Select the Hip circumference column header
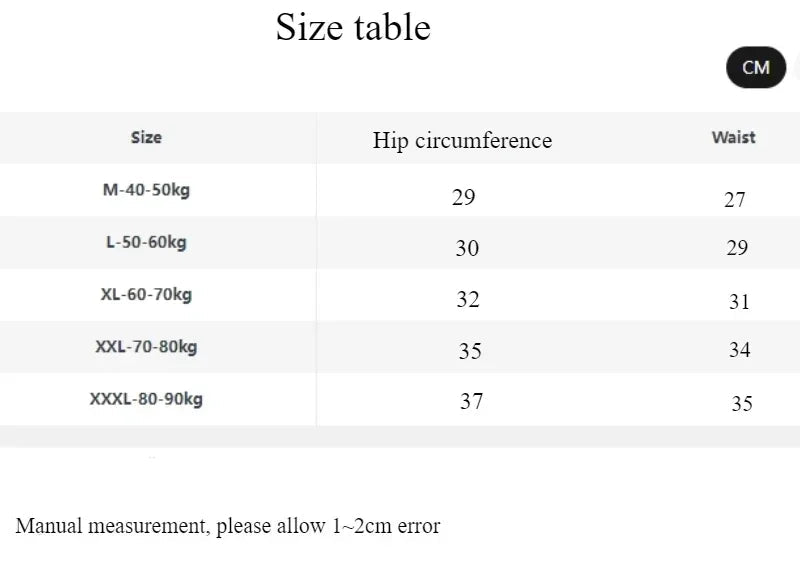 (x=462, y=140)
